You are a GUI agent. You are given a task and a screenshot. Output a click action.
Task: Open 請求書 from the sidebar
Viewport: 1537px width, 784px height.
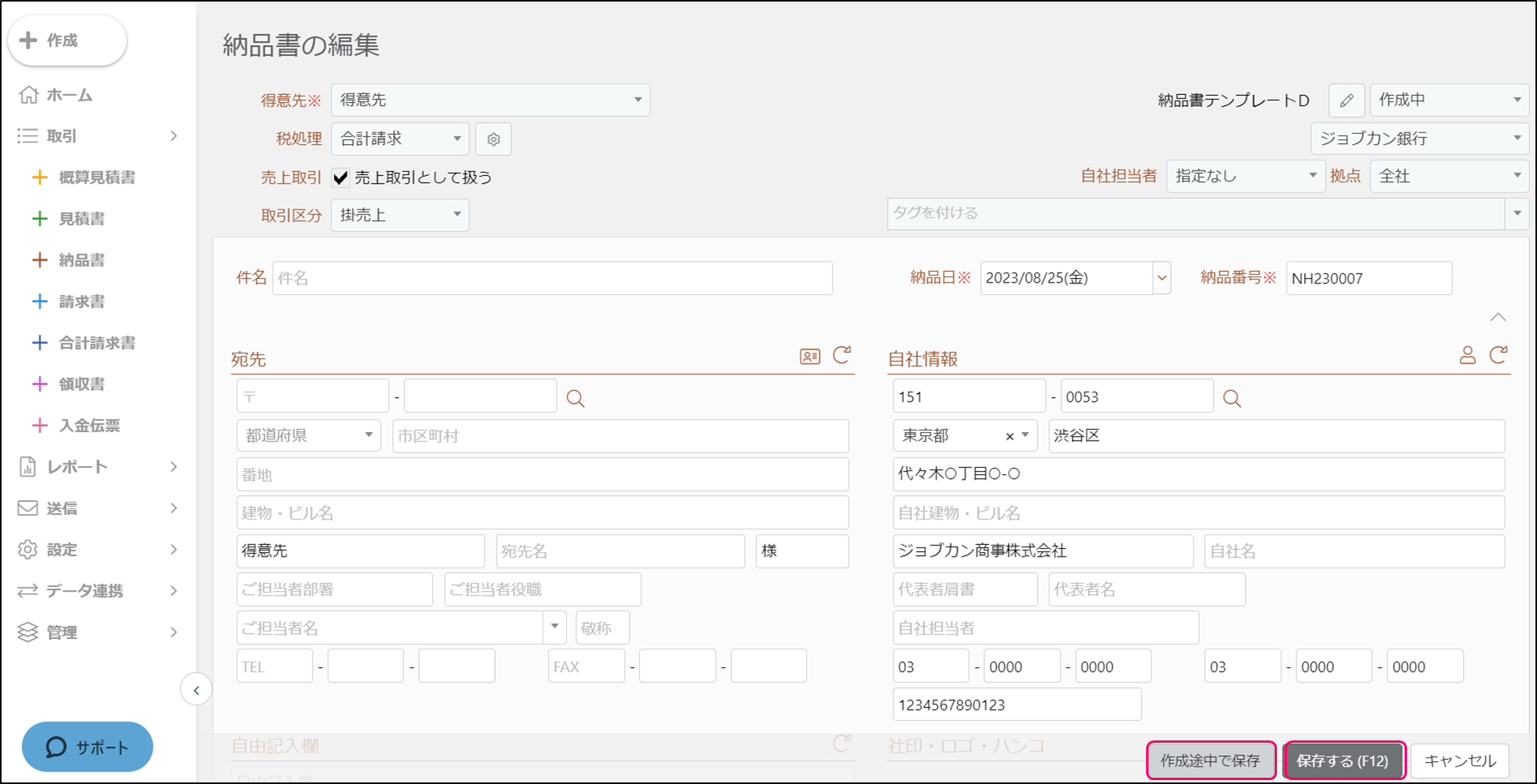[82, 301]
